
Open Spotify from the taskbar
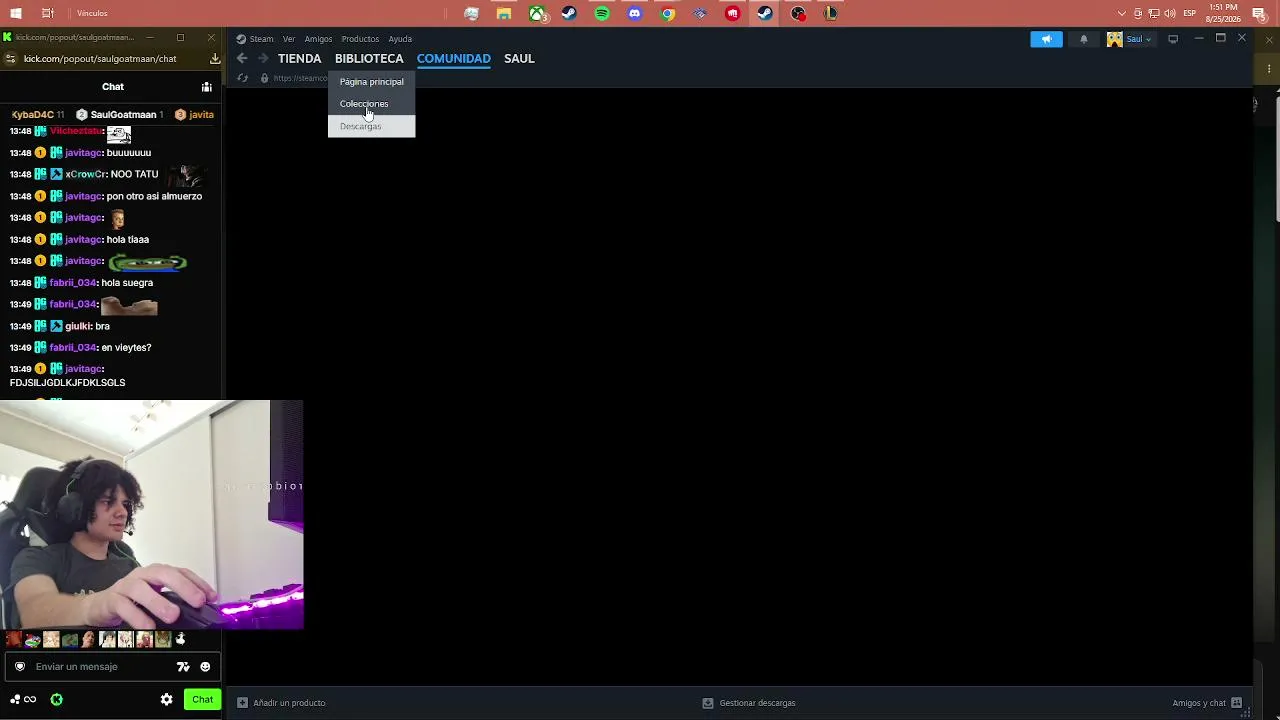click(602, 14)
